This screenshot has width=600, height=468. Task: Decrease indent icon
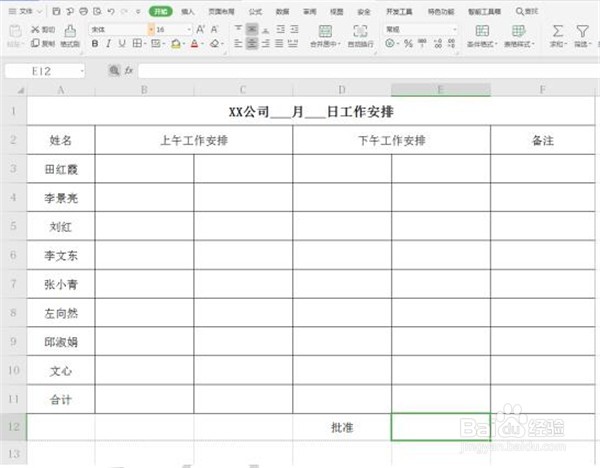click(x=280, y=29)
